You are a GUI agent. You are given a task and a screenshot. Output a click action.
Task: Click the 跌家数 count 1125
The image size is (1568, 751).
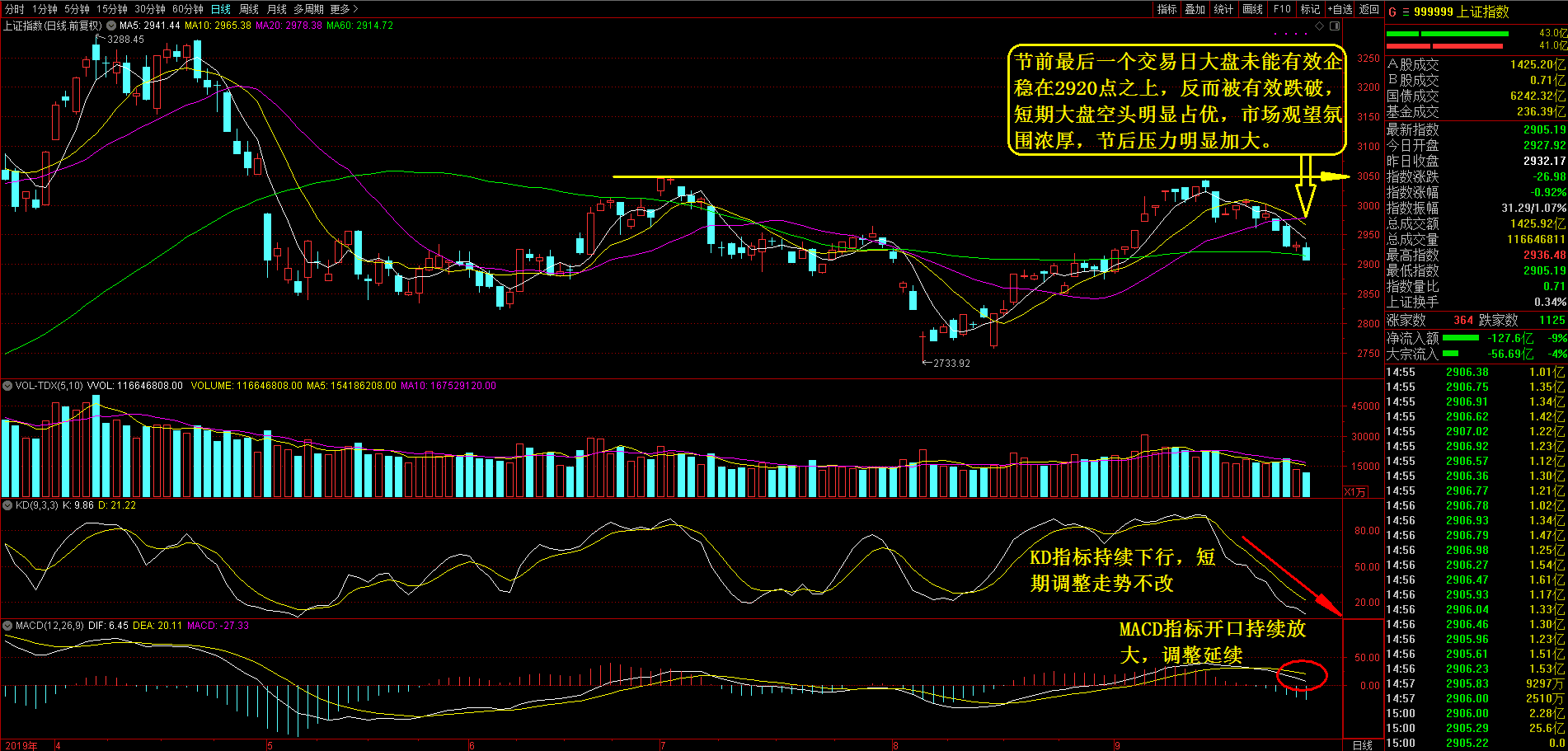click(x=1552, y=320)
